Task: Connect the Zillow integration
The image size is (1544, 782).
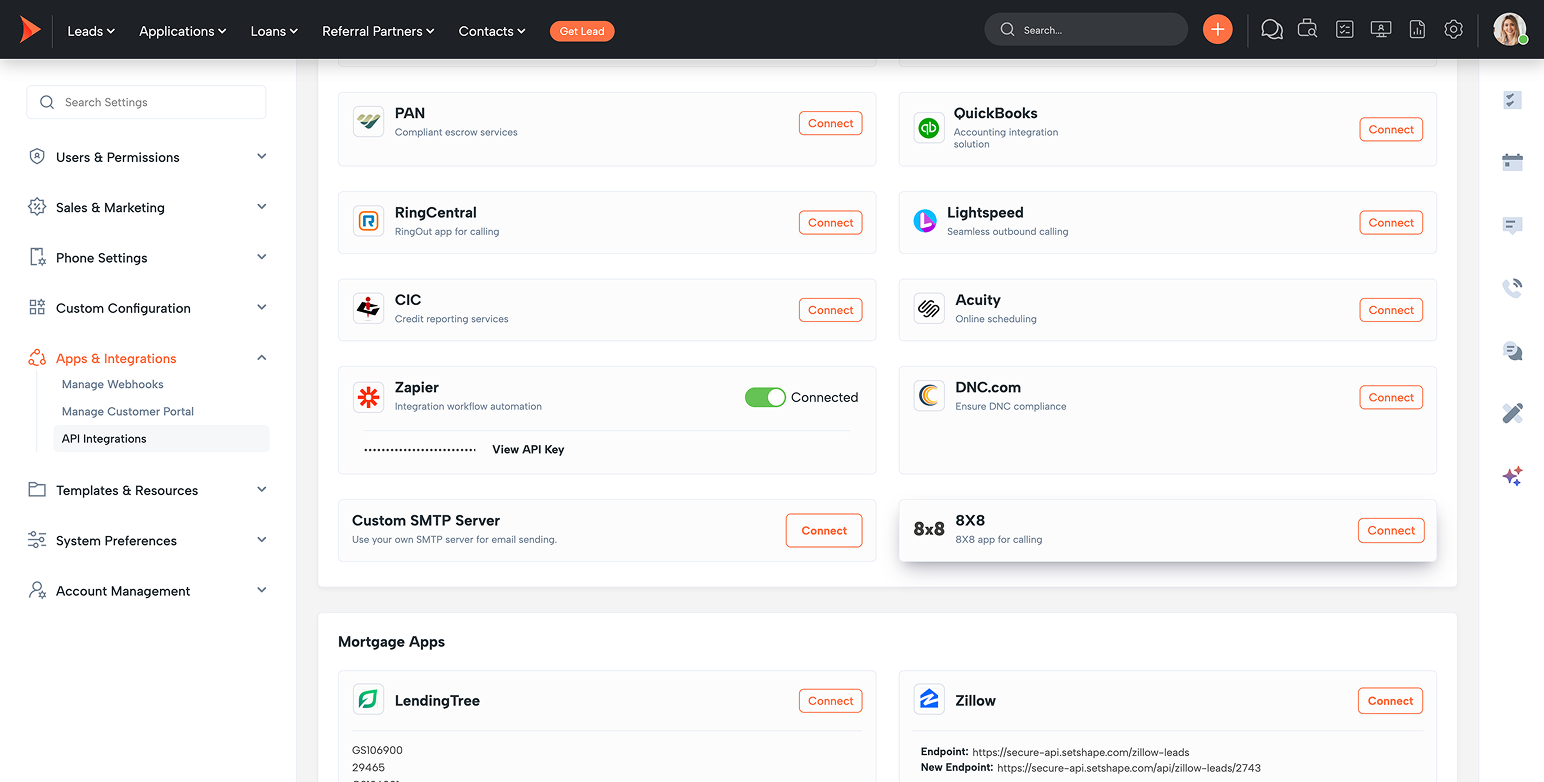Action: (1390, 701)
